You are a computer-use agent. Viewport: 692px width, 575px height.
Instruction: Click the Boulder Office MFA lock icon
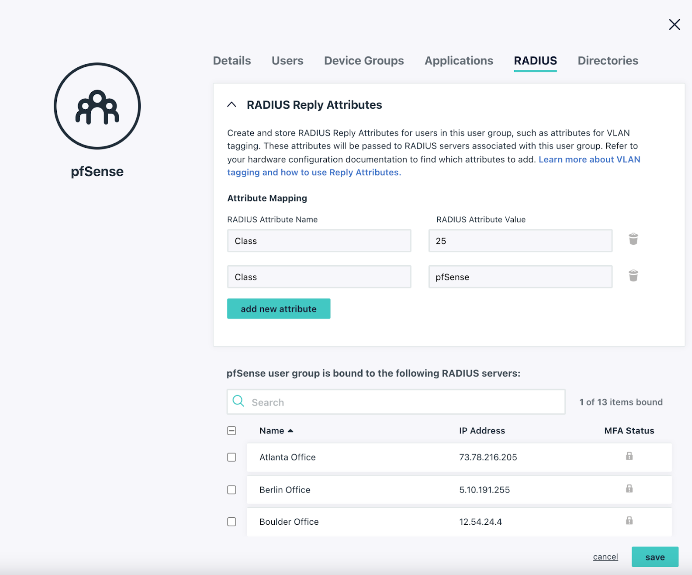click(x=629, y=521)
